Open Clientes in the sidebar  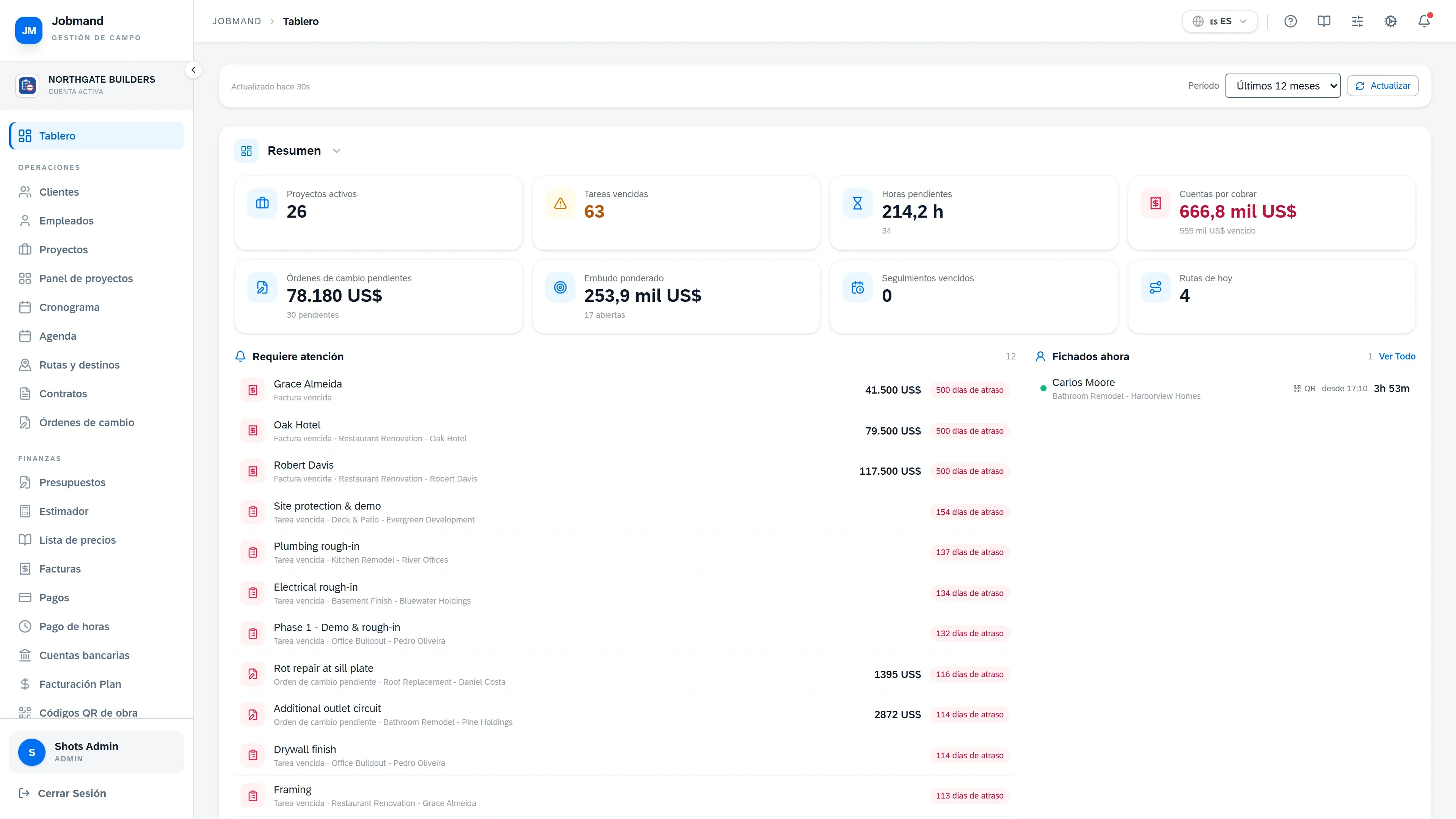(97, 192)
